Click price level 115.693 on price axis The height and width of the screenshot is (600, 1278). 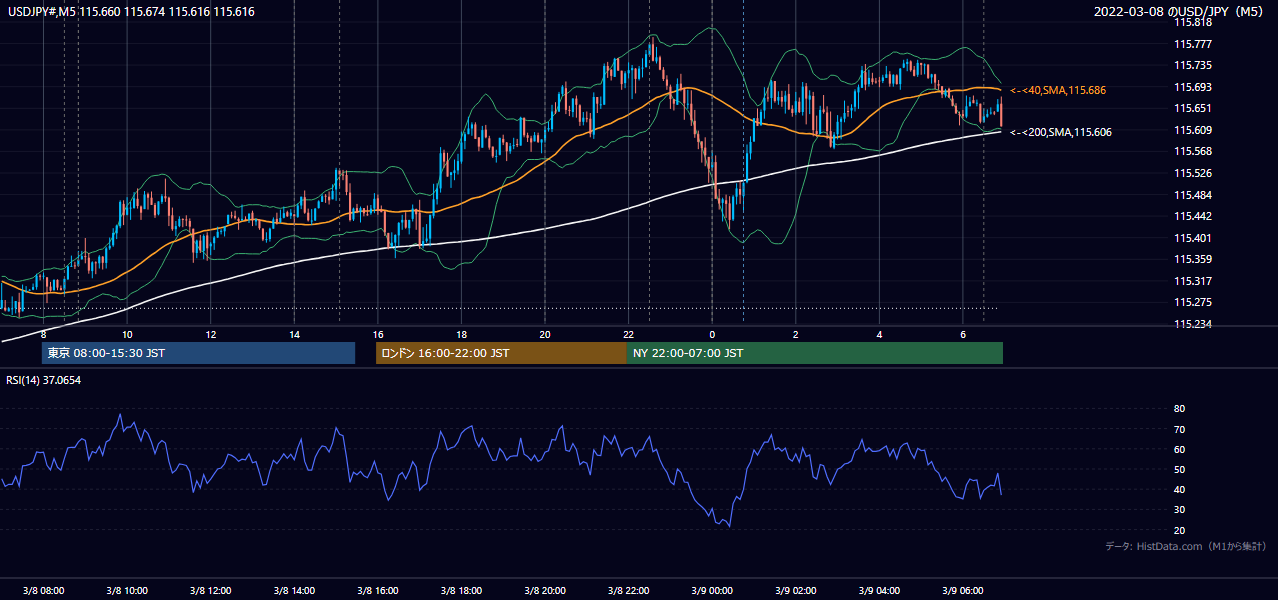coord(1191,87)
